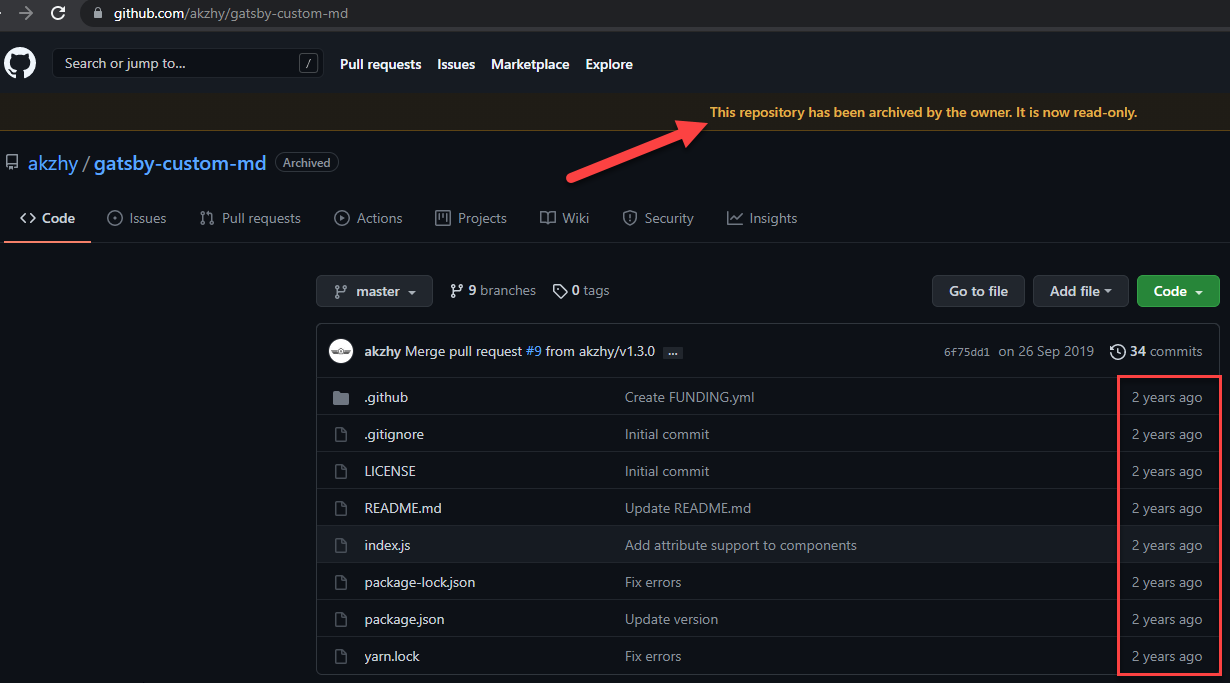Open the green Code dropdown
The width and height of the screenshot is (1230, 683).
1178,291
